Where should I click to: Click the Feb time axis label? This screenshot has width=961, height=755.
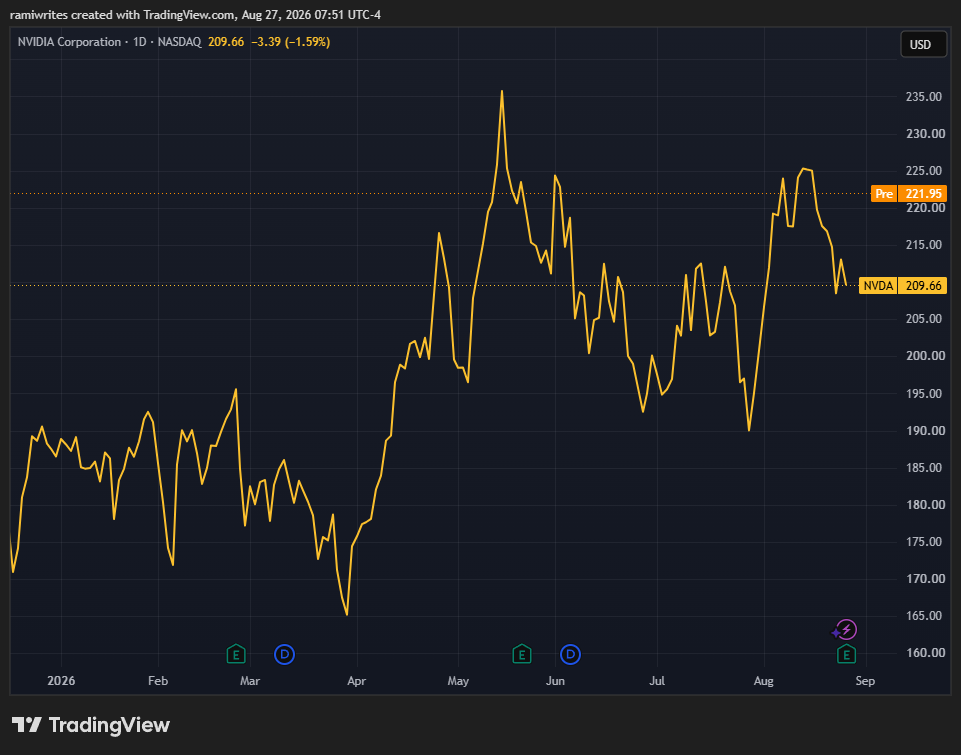point(158,681)
